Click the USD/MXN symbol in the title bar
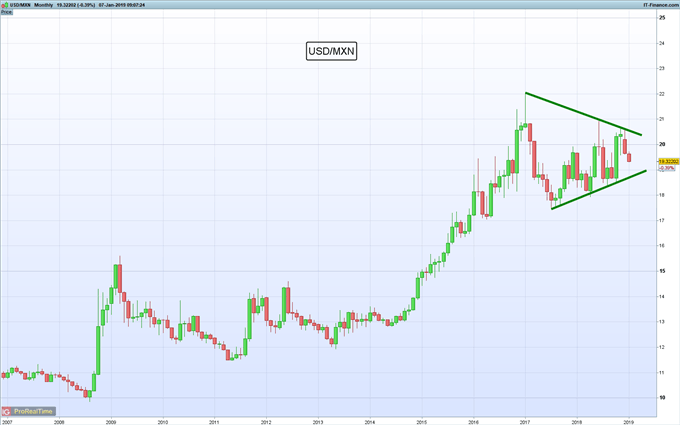The width and height of the screenshot is (680, 425). click(20, 5)
